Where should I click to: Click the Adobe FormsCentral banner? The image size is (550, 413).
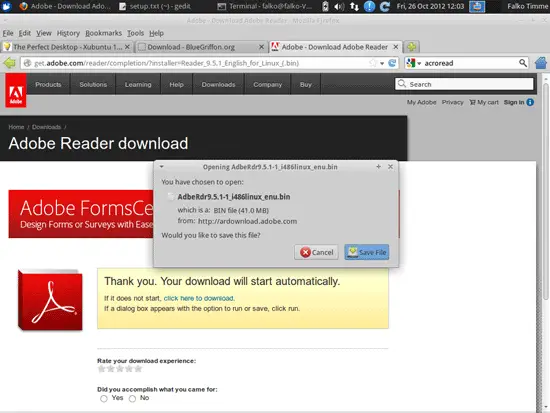pyautogui.click(x=81, y=214)
